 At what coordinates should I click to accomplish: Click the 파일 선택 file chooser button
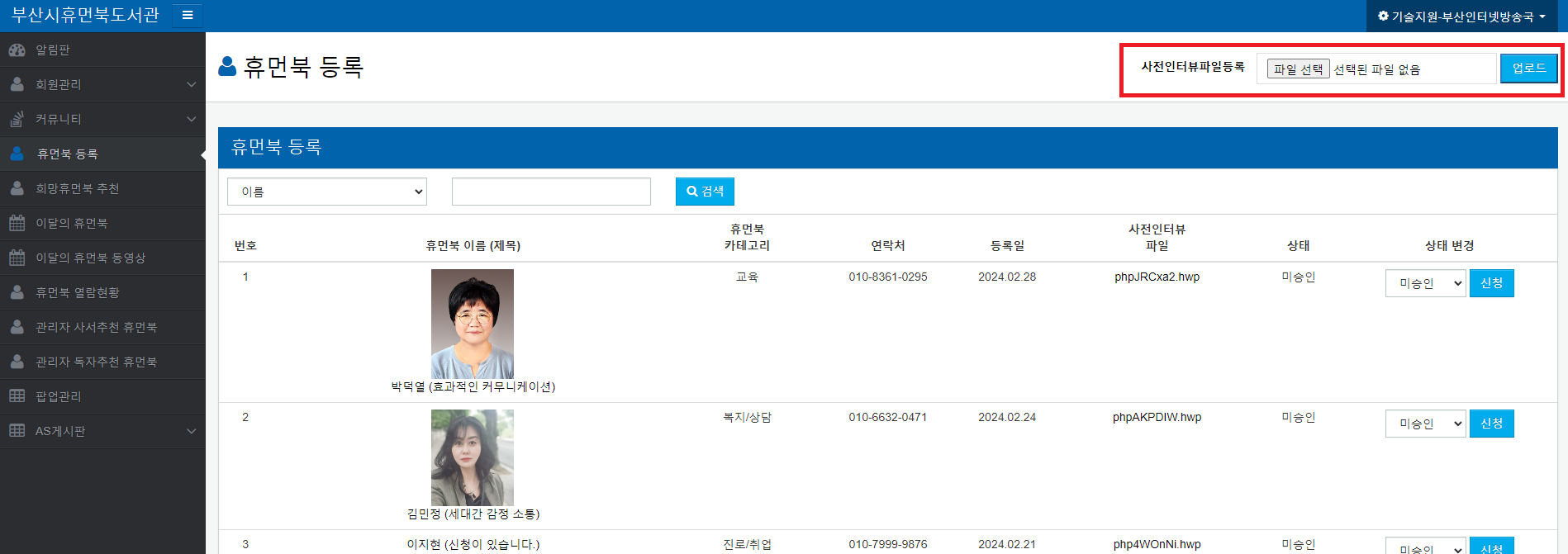point(1298,69)
